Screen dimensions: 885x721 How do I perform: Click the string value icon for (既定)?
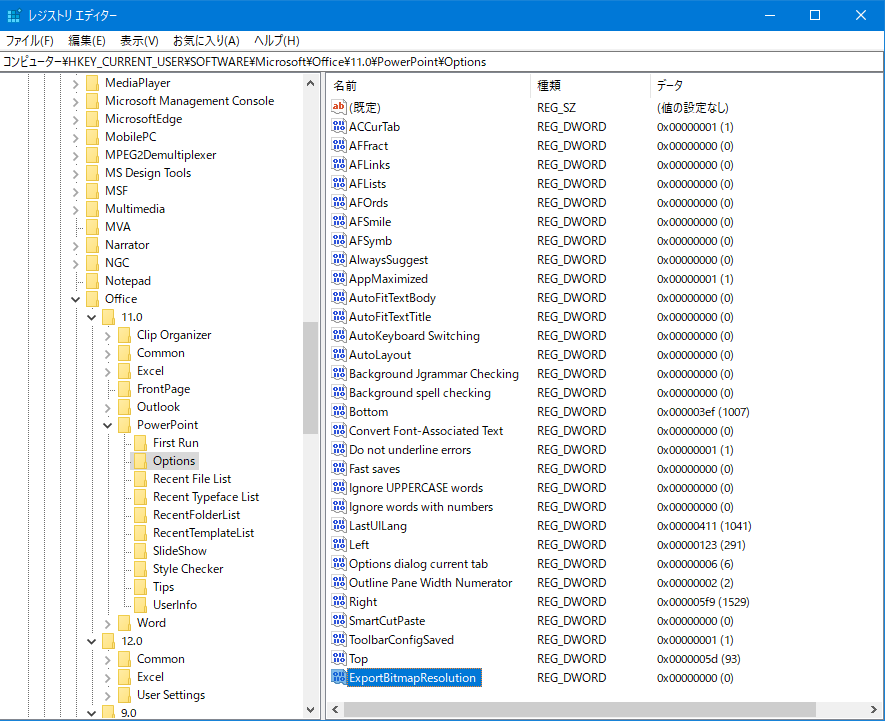tap(339, 107)
